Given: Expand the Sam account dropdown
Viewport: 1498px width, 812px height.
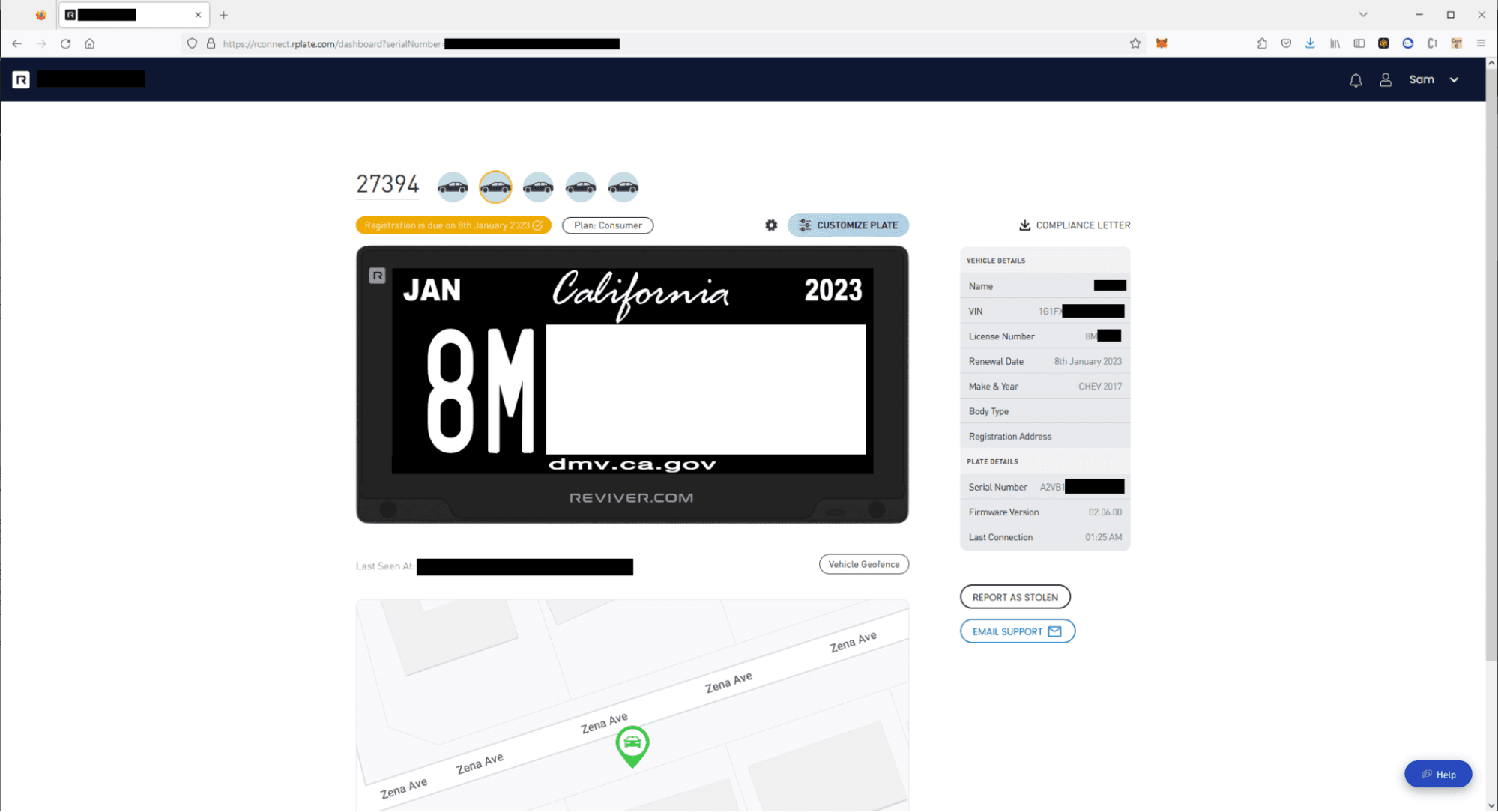Looking at the screenshot, I should pyautogui.click(x=1454, y=80).
